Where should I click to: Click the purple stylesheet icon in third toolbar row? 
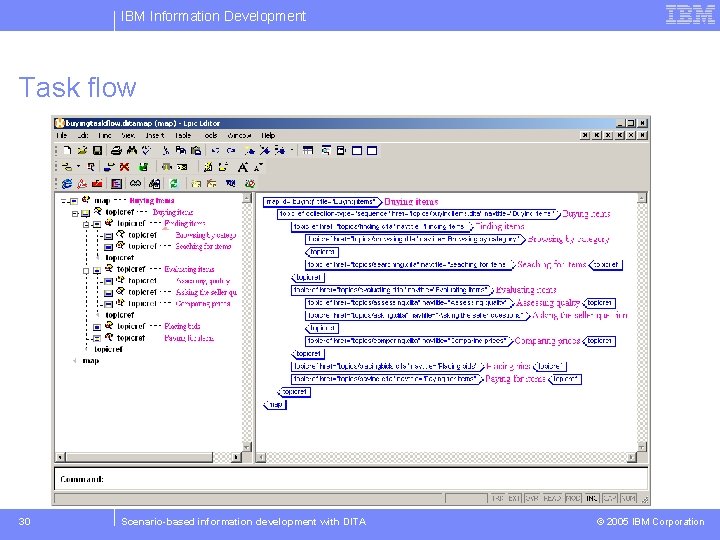pyautogui.click(x=117, y=184)
